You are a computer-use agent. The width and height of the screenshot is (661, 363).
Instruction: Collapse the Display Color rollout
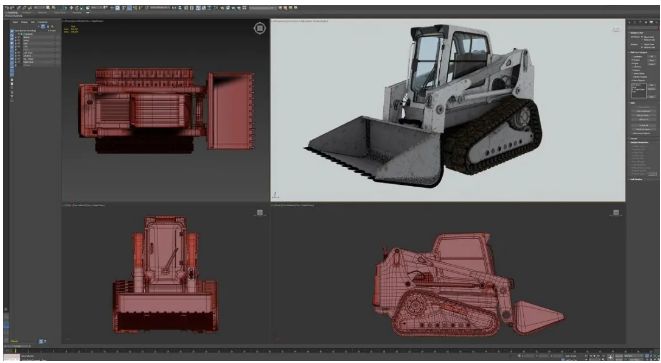(636, 32)
